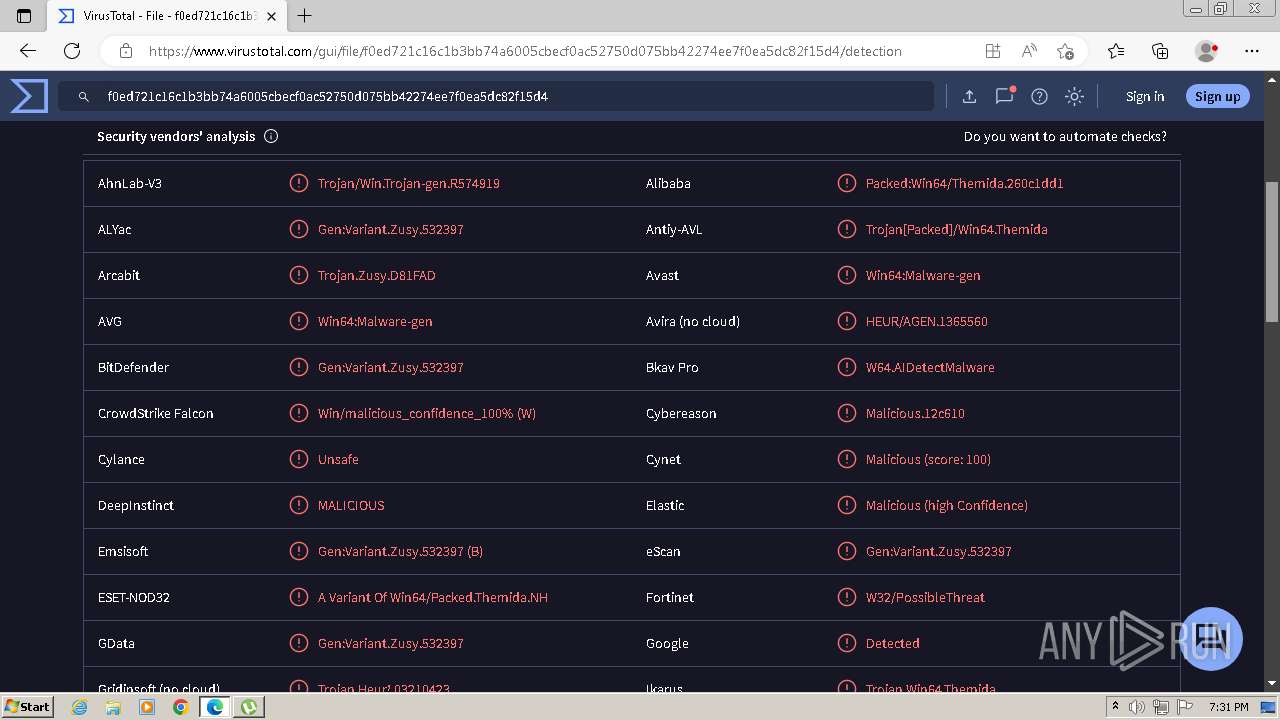Click the taskbar clock showing 7:31 PM

(1228, 707)
